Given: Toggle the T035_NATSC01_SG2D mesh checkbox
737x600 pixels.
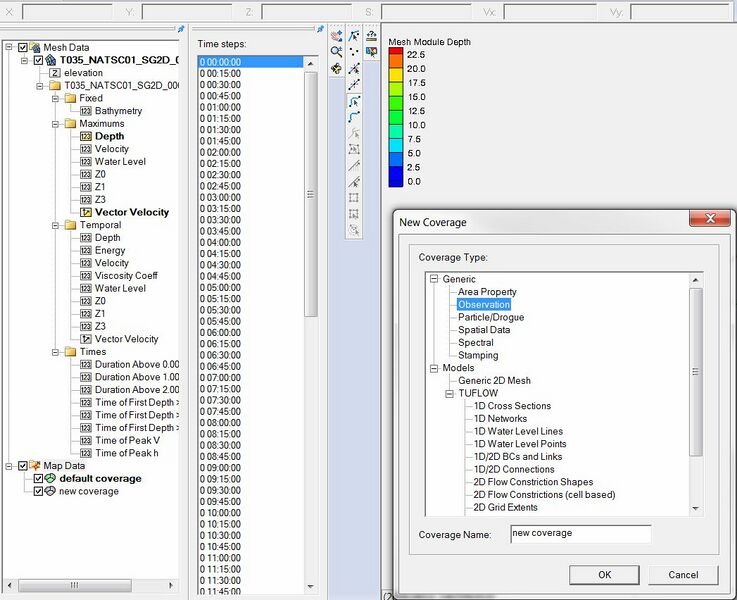Looking at the screenshot, I should 39,60.
